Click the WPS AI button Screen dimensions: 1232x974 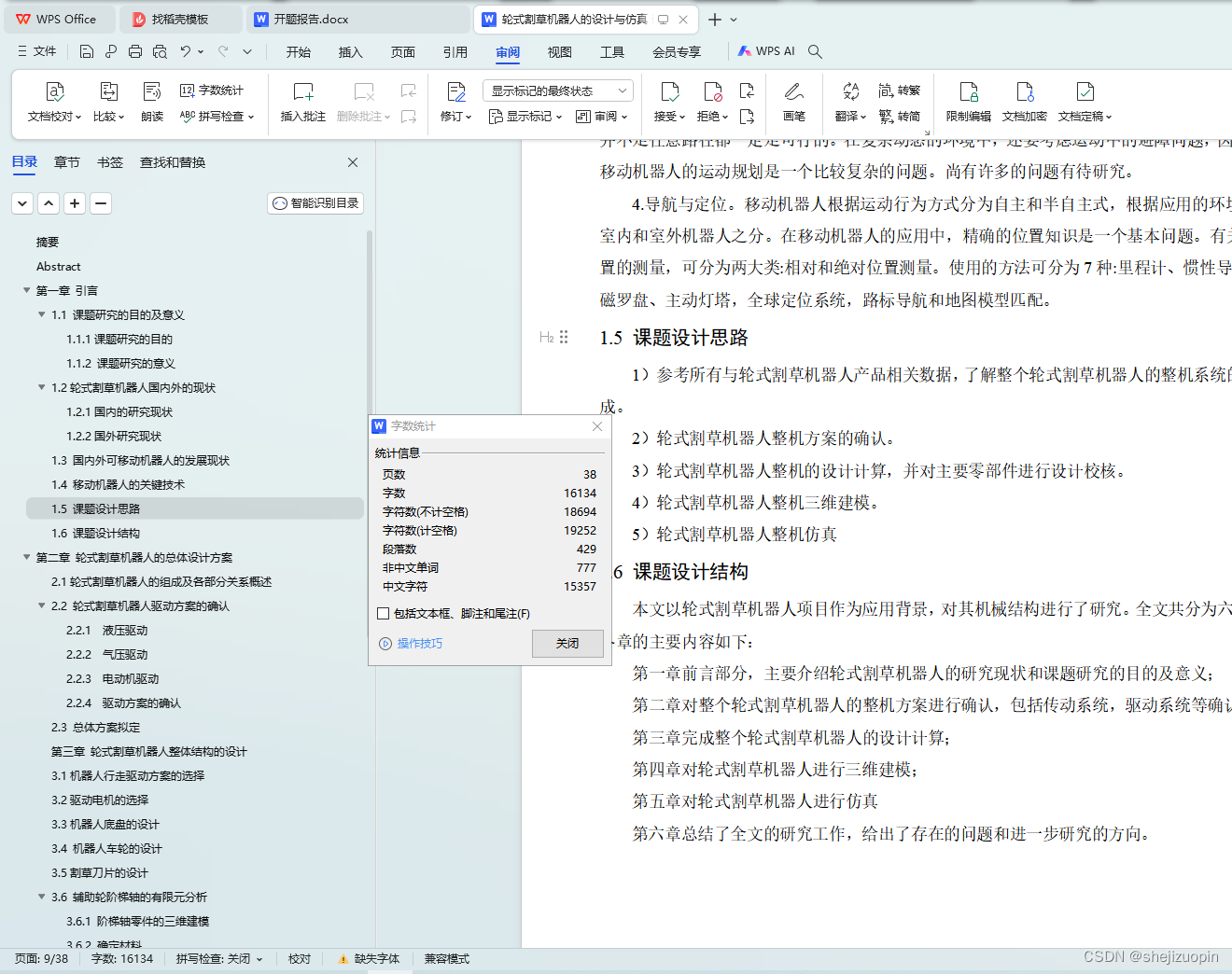pos(767,51)
